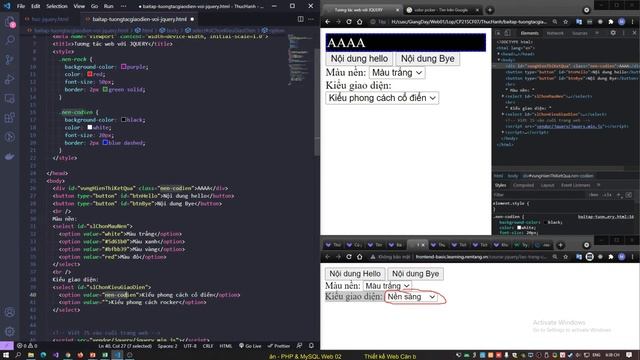The width and height of the screenshot is (640, 360).
Task: Toggle device toolbar icon in DevTools
Action: 507,33
